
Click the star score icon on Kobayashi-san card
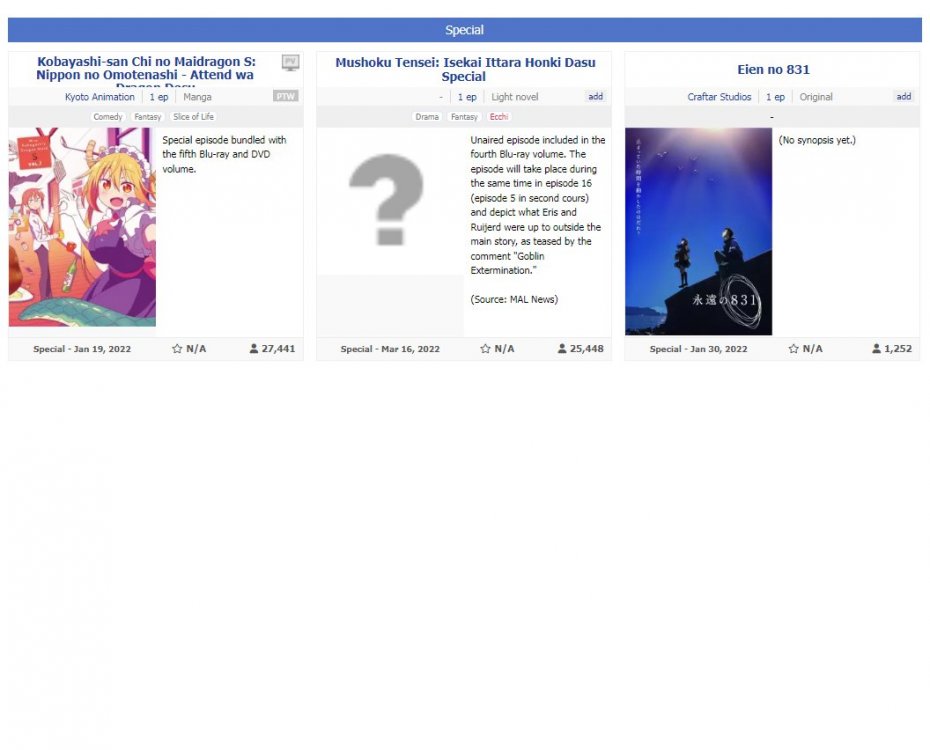pyautogui.click(x=177, y=349)
